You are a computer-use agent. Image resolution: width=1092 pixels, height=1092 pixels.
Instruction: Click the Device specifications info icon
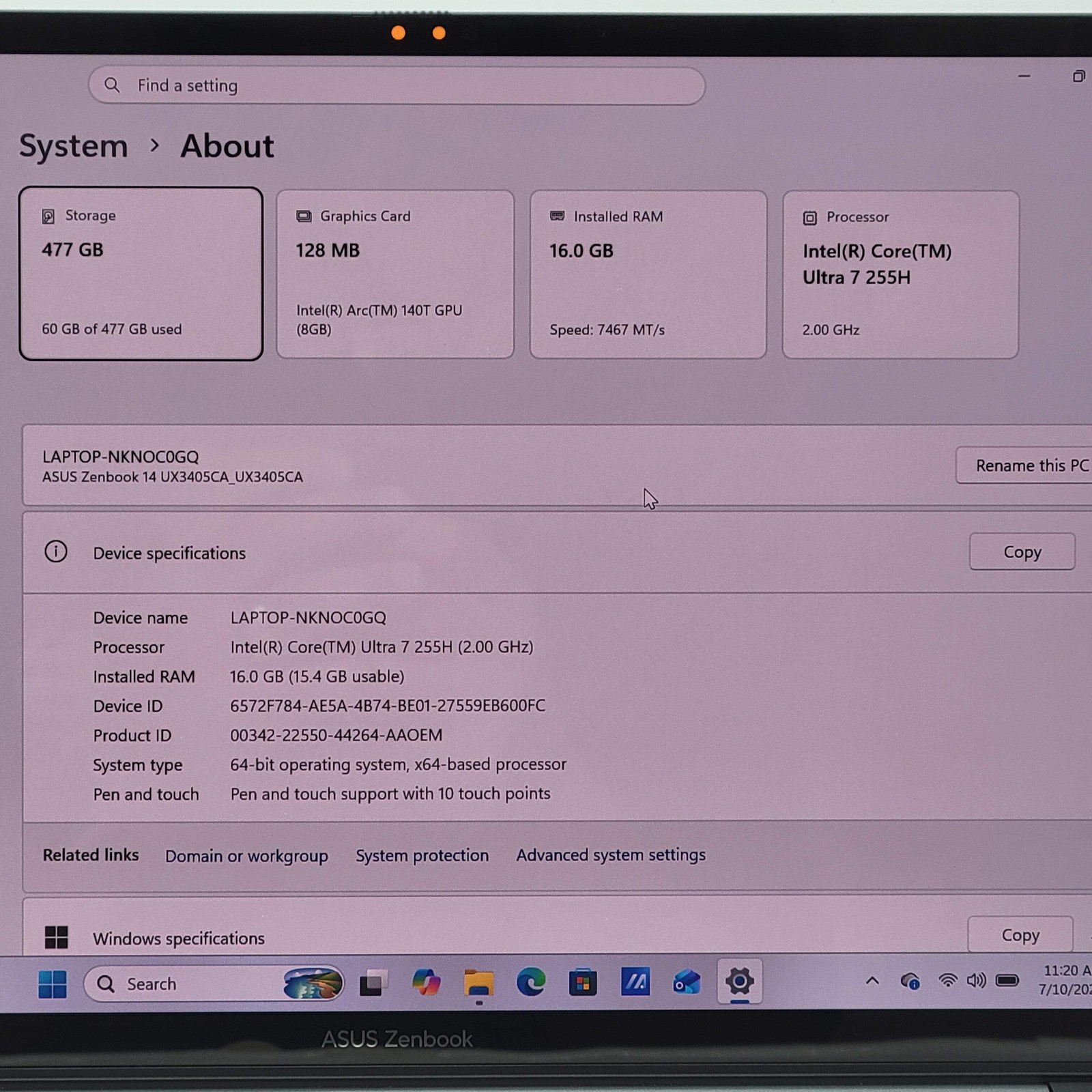point(56,551)
